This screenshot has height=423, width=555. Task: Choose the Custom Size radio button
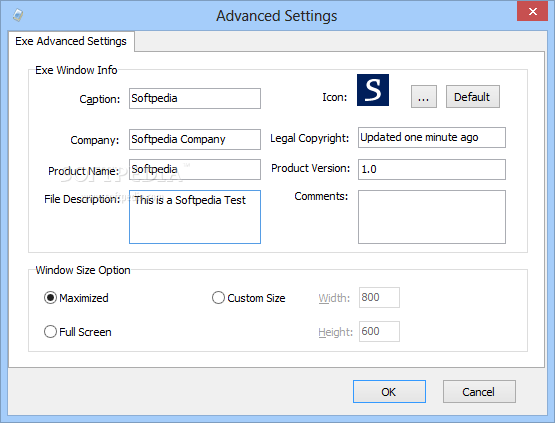pyautogui.click(x=248, y=298)
